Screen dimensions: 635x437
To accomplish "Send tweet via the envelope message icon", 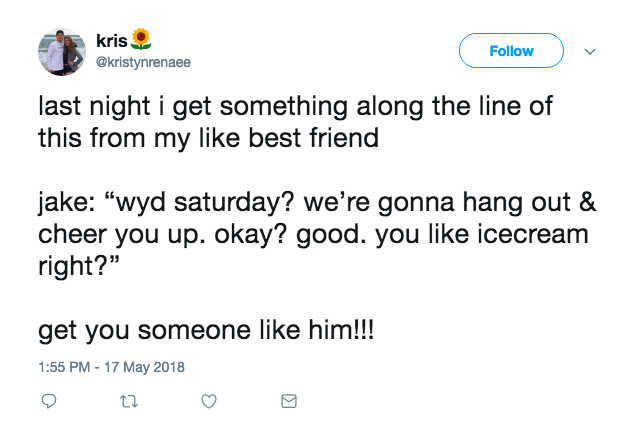I will click(x=289, y=401).
